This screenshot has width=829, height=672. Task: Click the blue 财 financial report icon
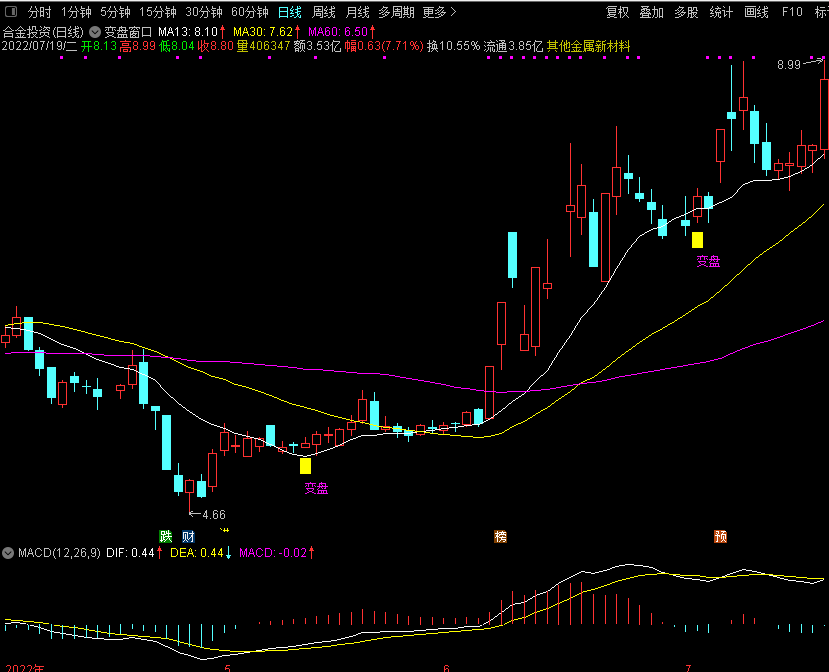189,537
